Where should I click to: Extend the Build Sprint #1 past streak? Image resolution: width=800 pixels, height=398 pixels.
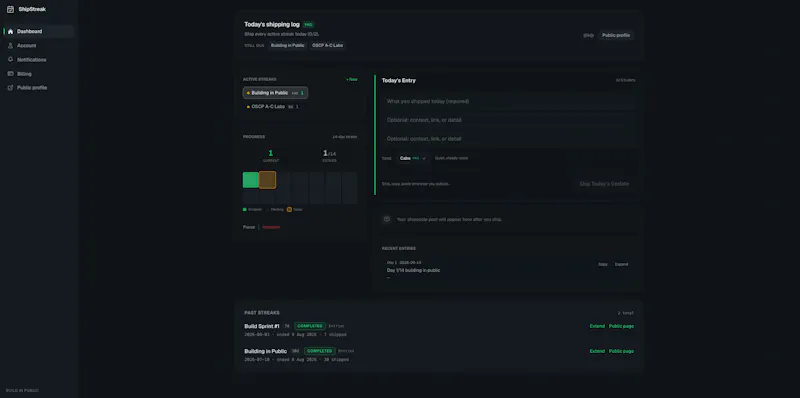597,326
